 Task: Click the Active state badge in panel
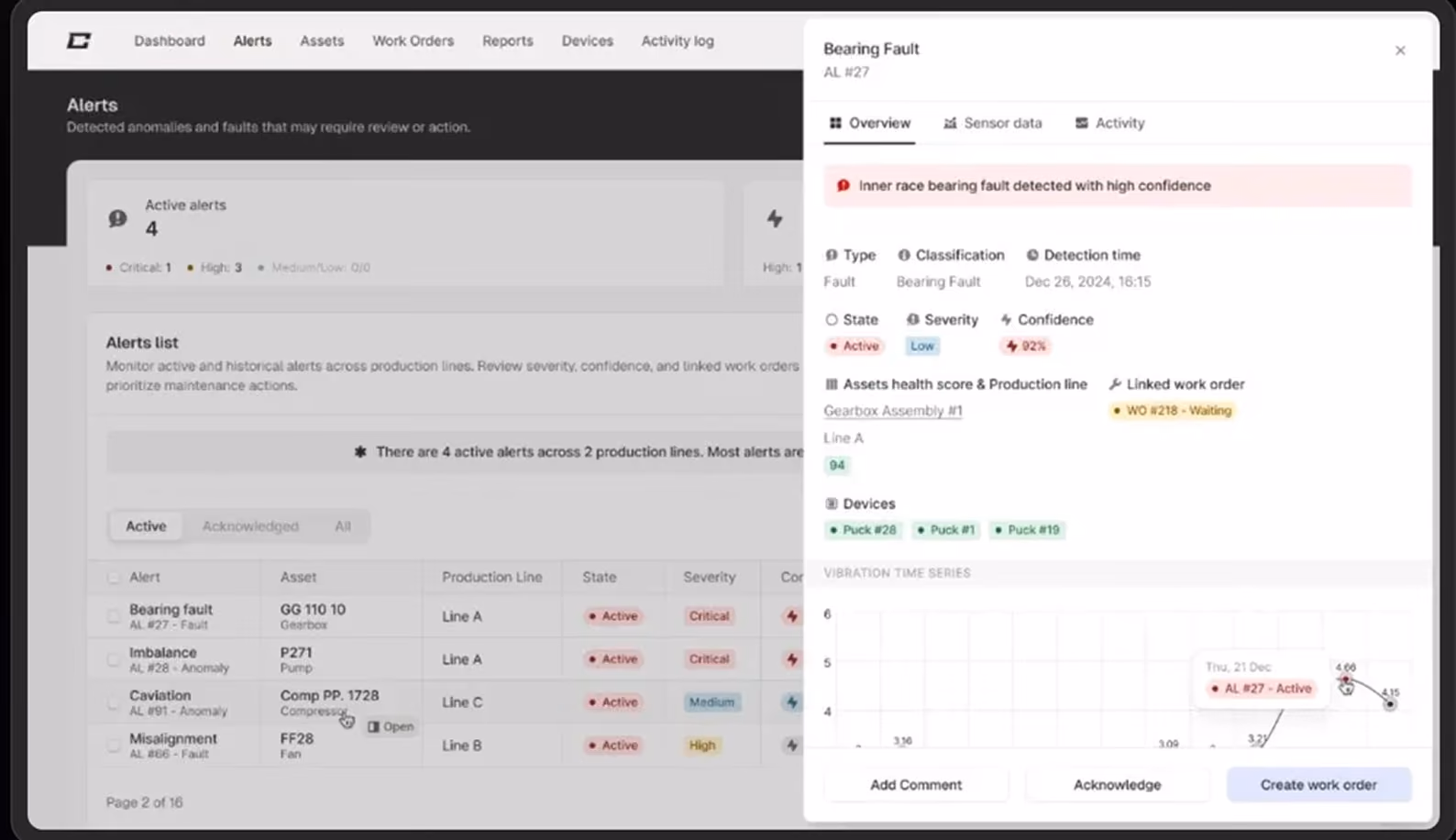click(x=854, y=346)
